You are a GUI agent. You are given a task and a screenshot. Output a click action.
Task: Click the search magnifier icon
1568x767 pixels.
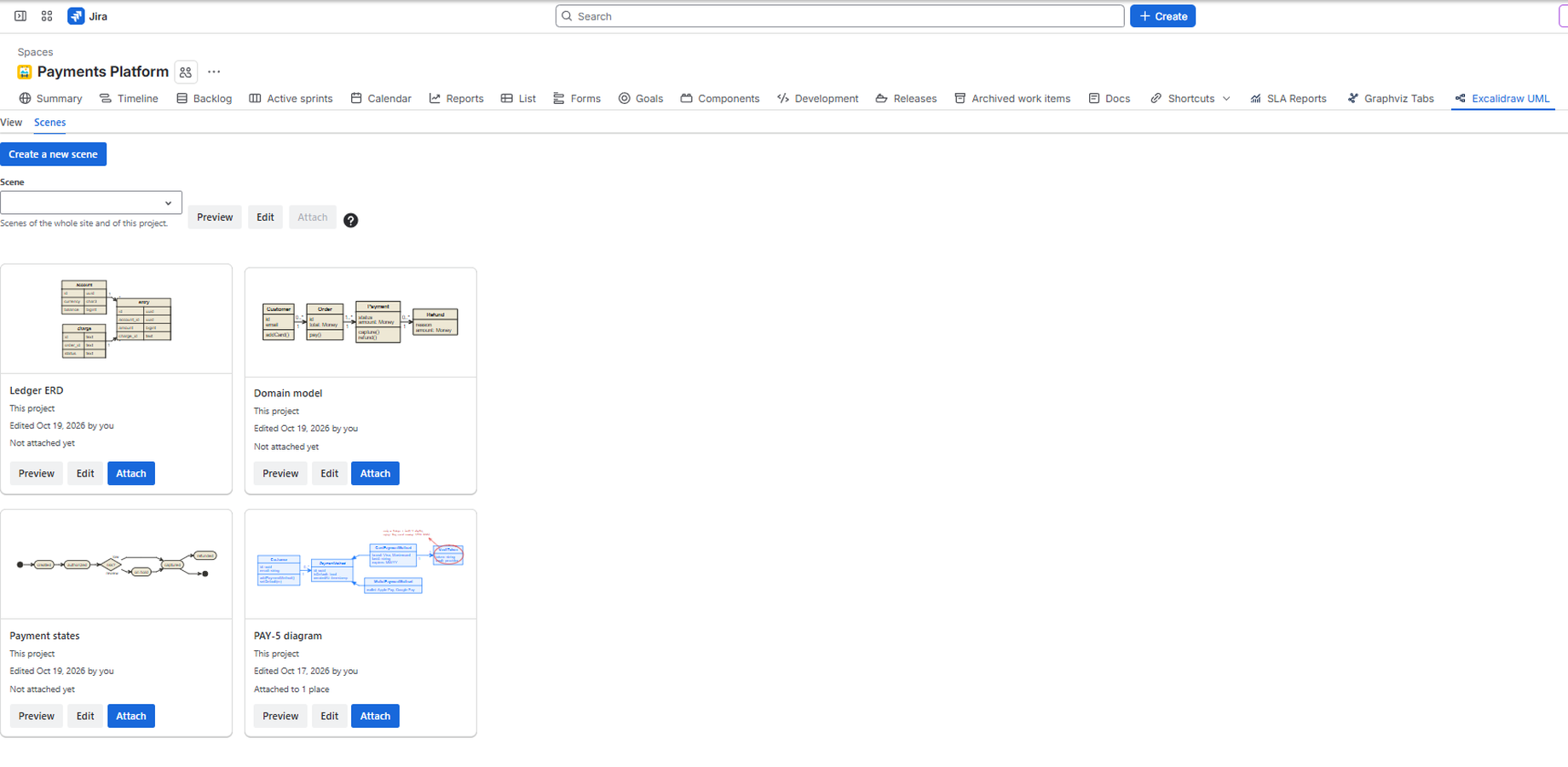click(567, 16)
